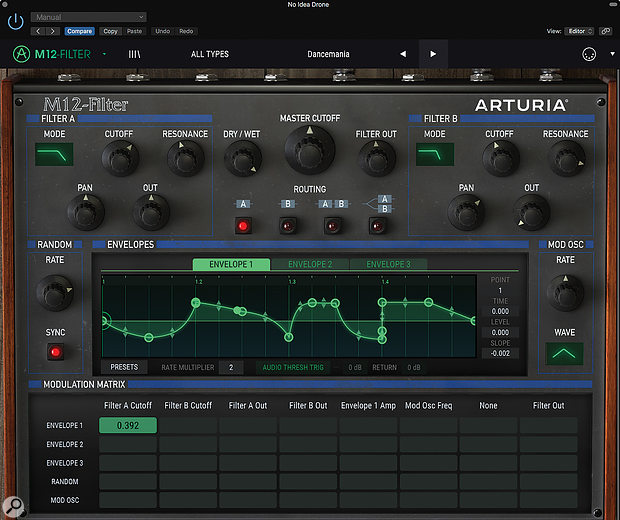Click the Filter B Pan knob
This screenshot has width=620, height=520.
[467, 213]
